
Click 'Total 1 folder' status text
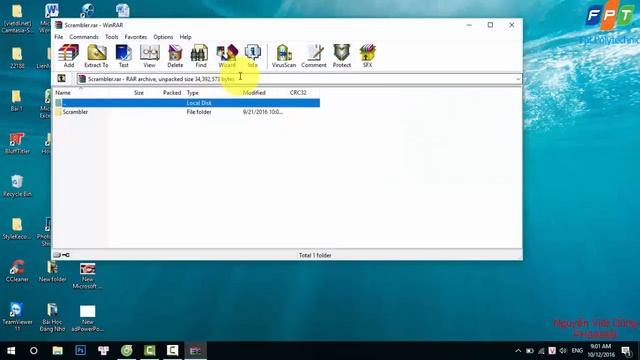pos(315,255)
